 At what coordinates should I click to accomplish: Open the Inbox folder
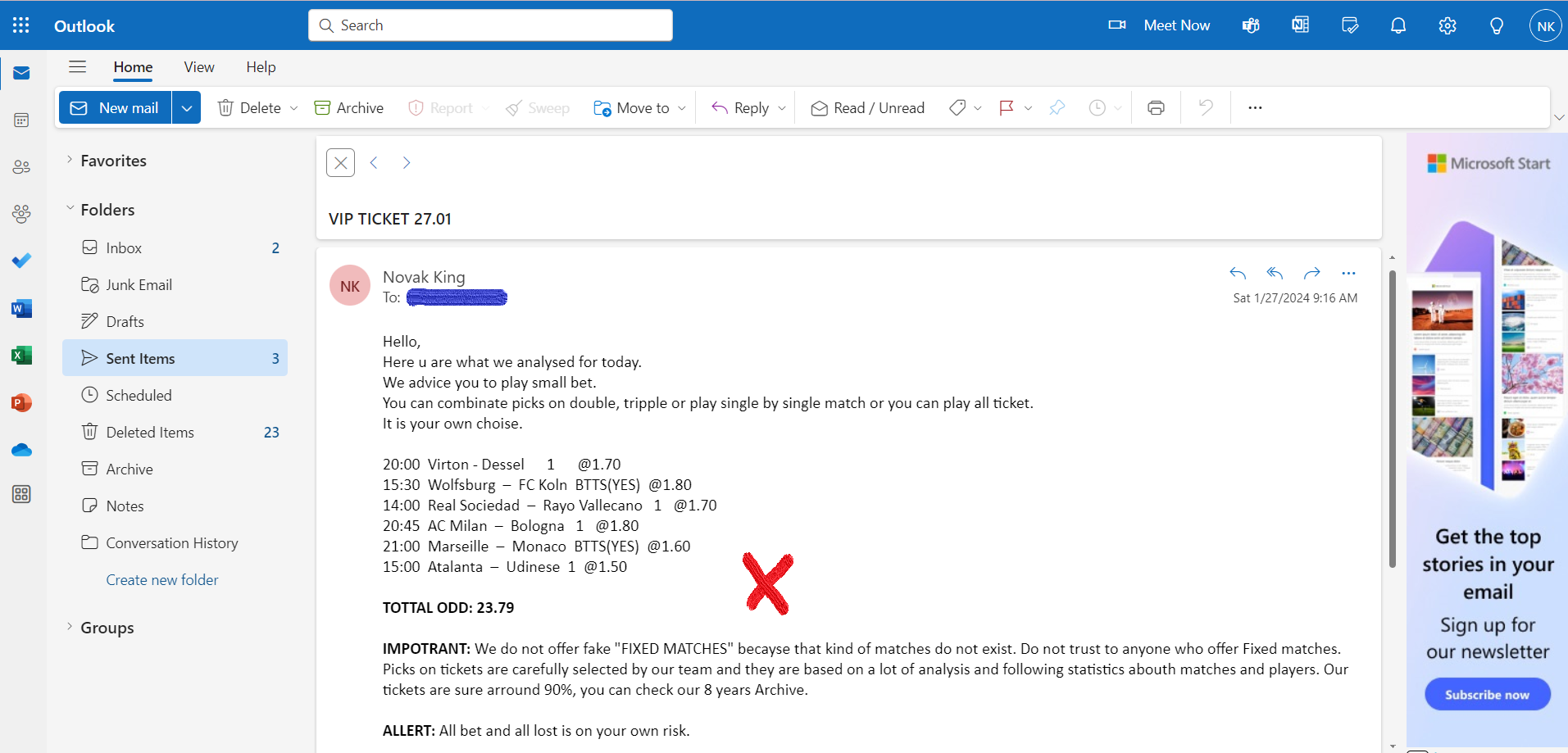pyautogui.click(x=175, y=247)
